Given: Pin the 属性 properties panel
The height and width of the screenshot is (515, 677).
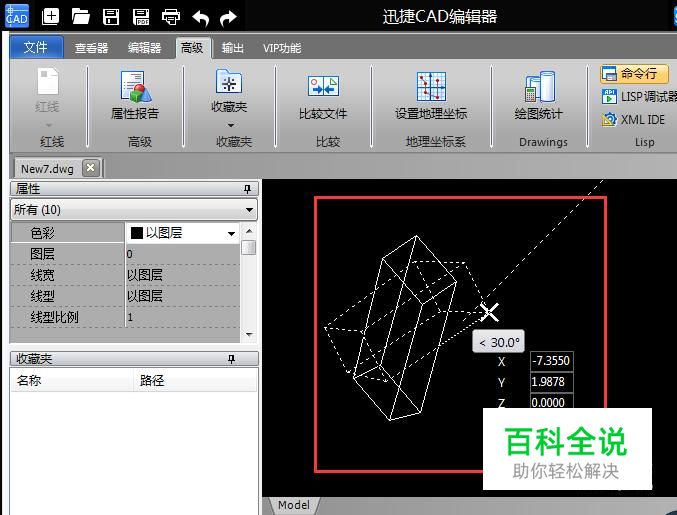Looking at the screenshot, I should click(247, 189).
